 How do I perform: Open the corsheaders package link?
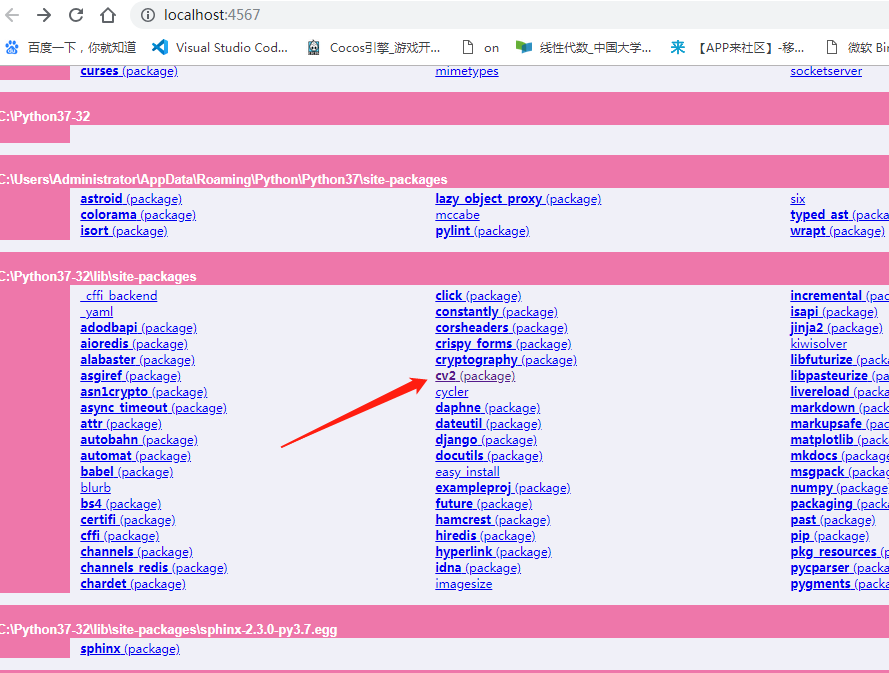(501, 328)
